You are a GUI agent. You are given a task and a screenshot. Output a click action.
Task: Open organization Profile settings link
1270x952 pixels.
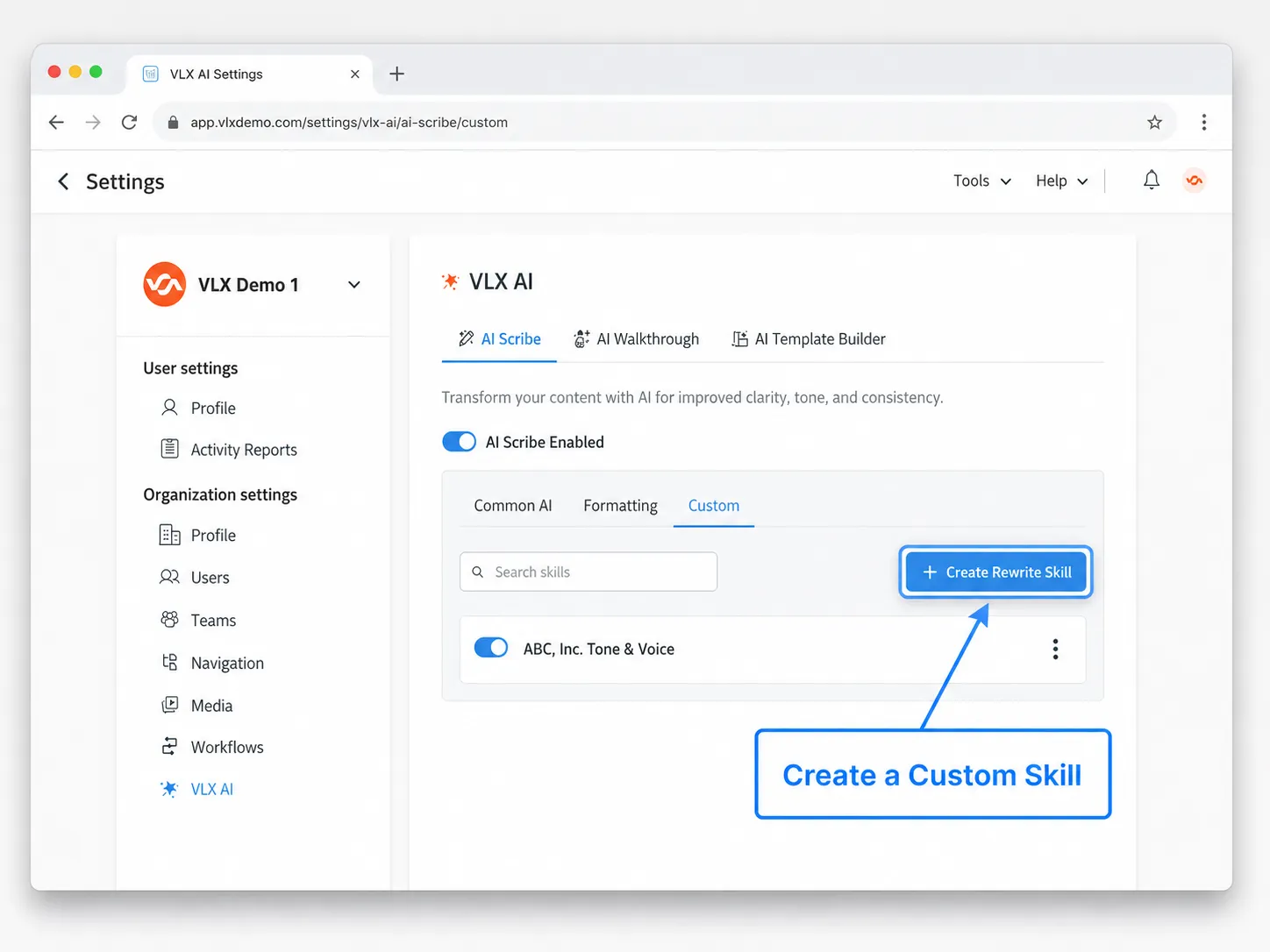213,535
